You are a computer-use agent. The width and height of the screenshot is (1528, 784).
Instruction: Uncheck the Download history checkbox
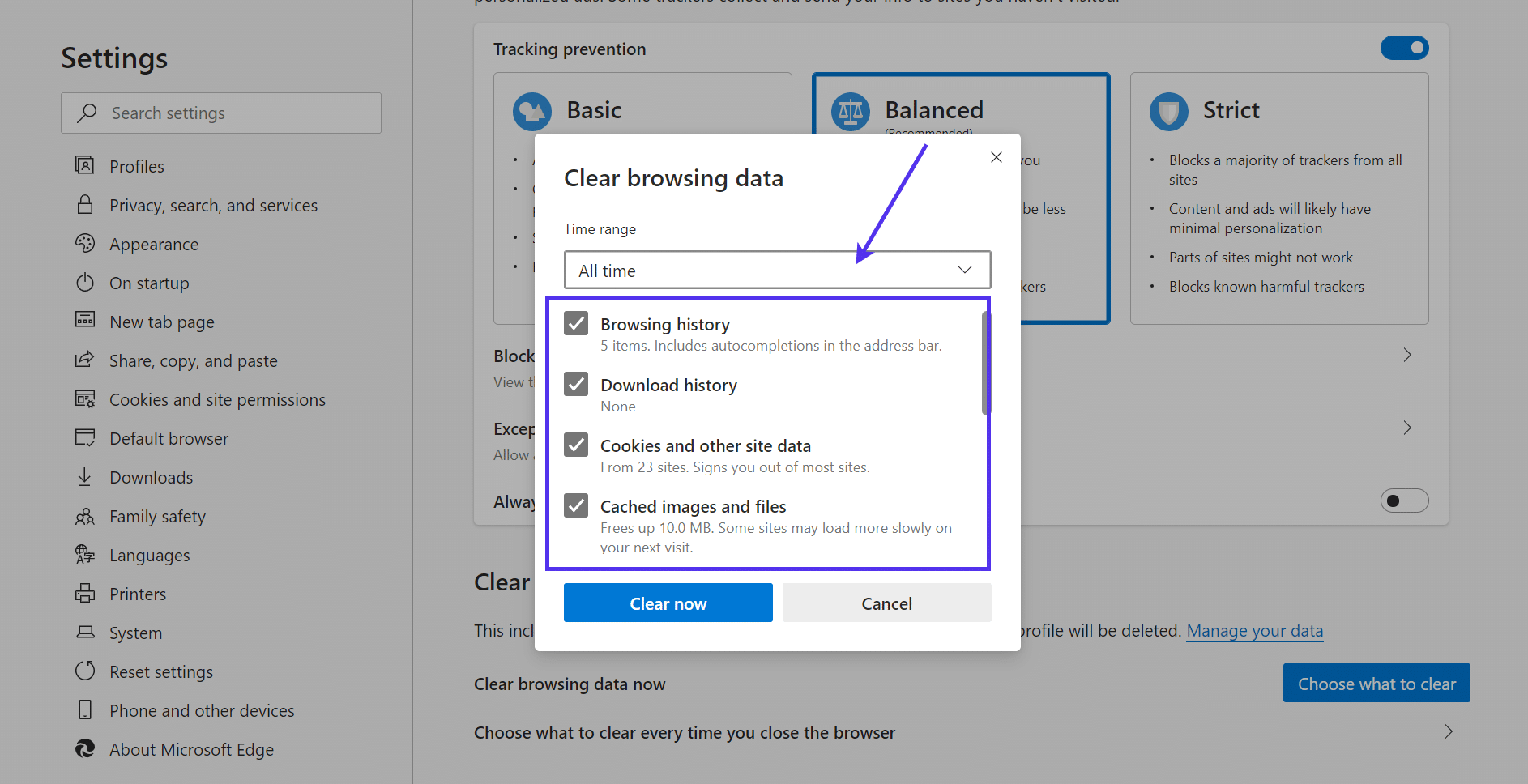point(575,383)
